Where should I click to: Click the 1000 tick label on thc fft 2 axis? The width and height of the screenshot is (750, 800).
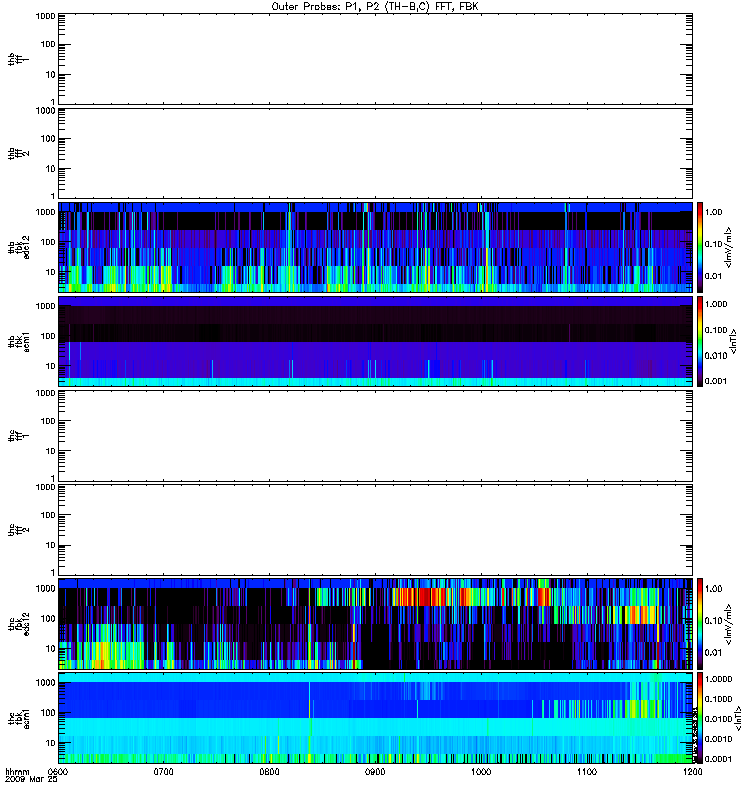[x=45, y=487]
